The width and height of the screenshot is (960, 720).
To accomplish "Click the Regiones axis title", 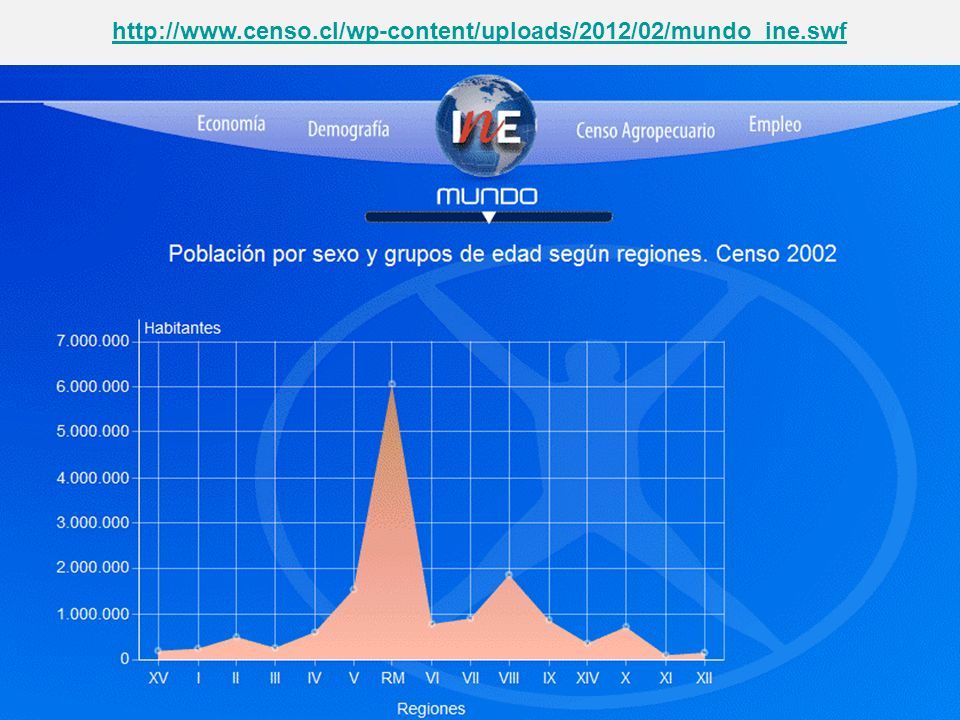I will 431,709.
